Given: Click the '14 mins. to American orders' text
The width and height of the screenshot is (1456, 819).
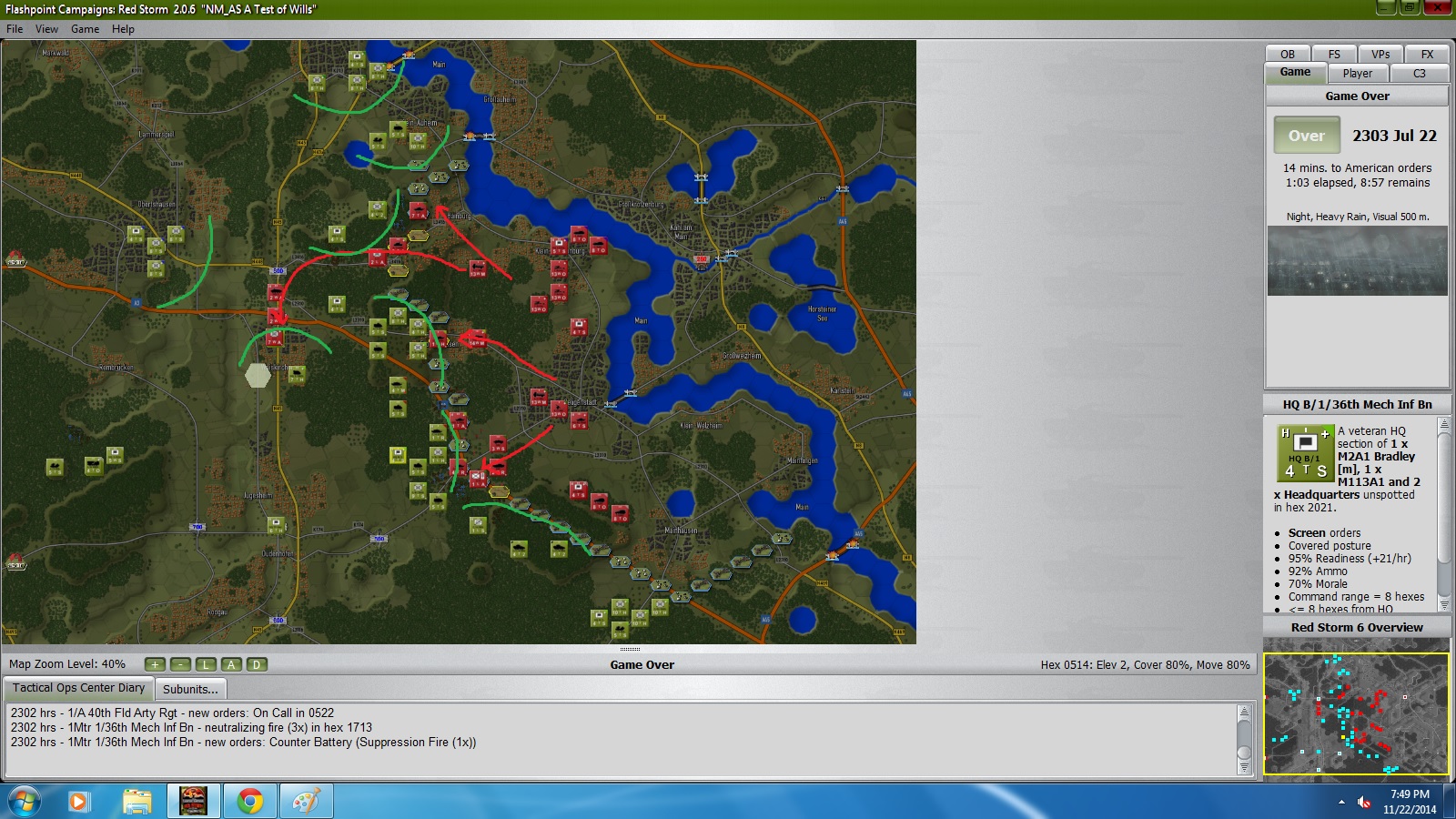Looking at the screenshot, I should pos(1357,167).
